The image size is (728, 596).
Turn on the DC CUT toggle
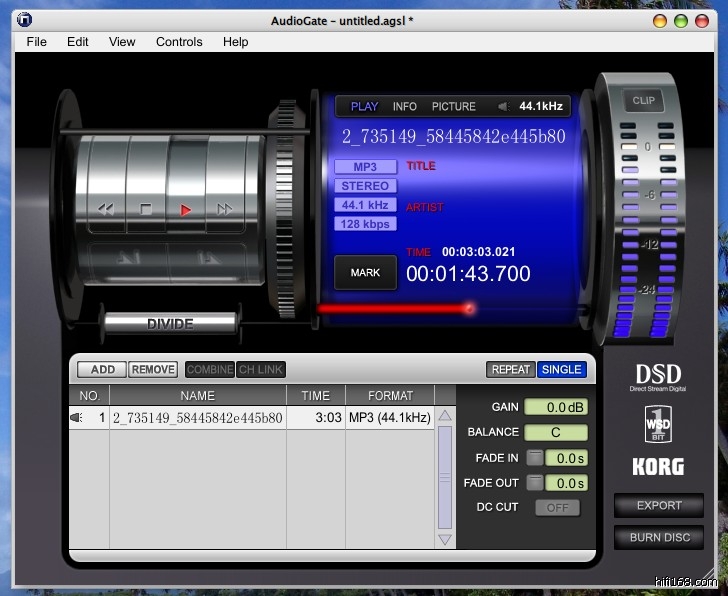[x=557, y=507]
